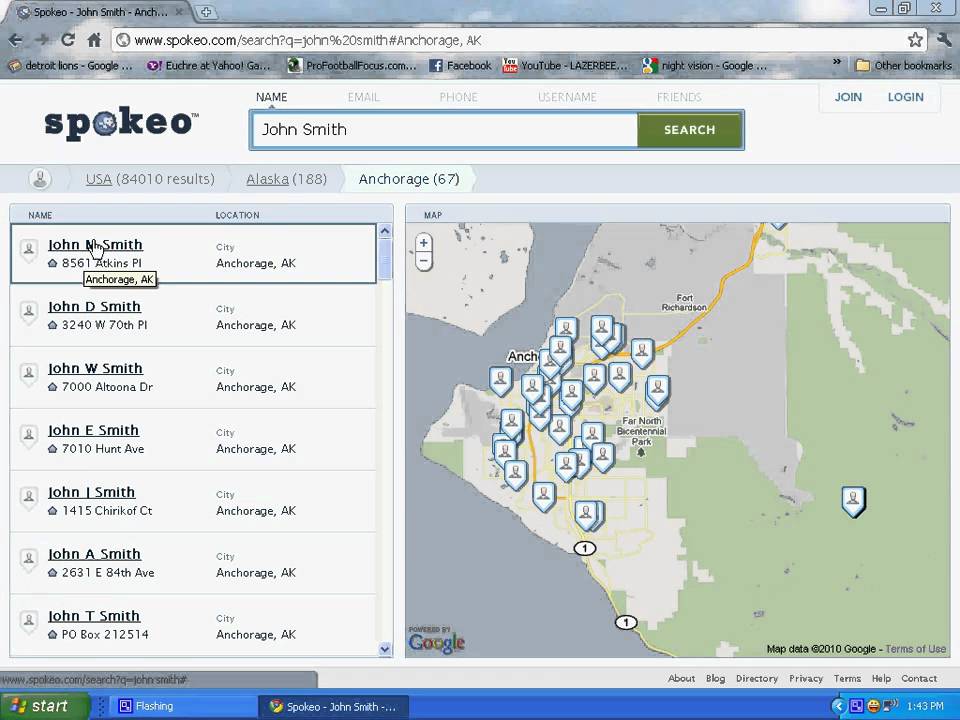Open the Chrome wrench settings menu

click(943, 40)
